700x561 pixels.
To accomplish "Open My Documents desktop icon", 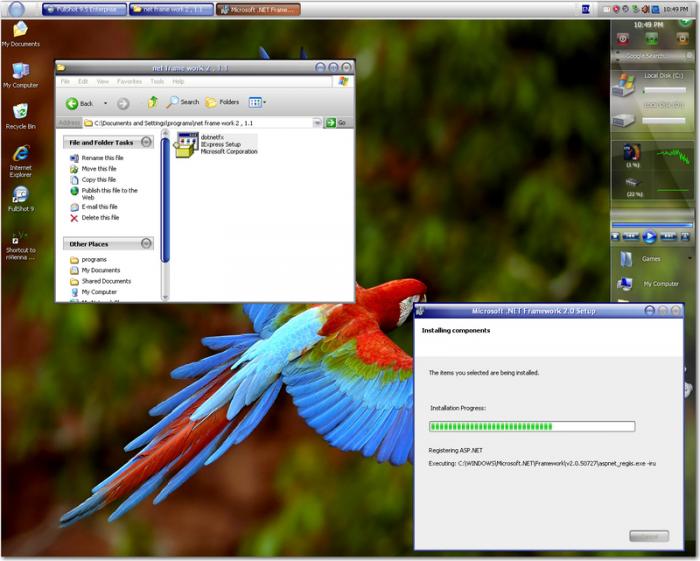I will click(21, 34).
